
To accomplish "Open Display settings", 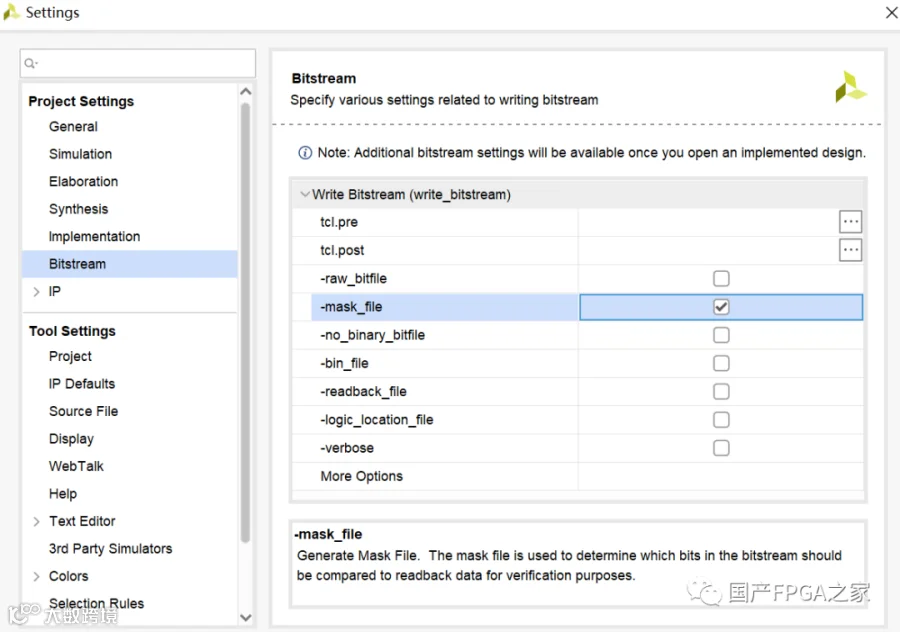I will pos(71,439).
